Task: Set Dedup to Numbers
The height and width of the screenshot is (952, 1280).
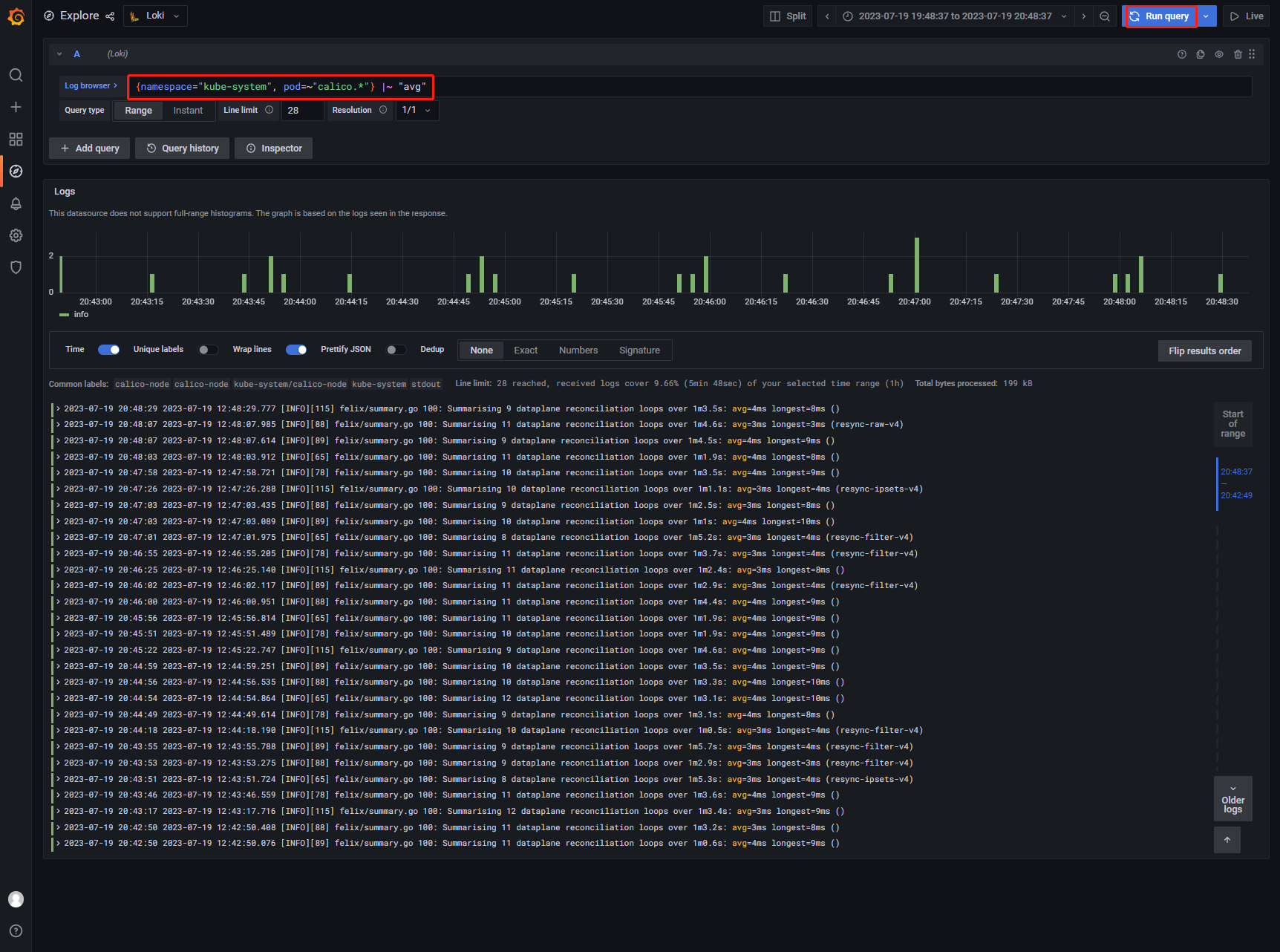Action: (x=578, y=351)
